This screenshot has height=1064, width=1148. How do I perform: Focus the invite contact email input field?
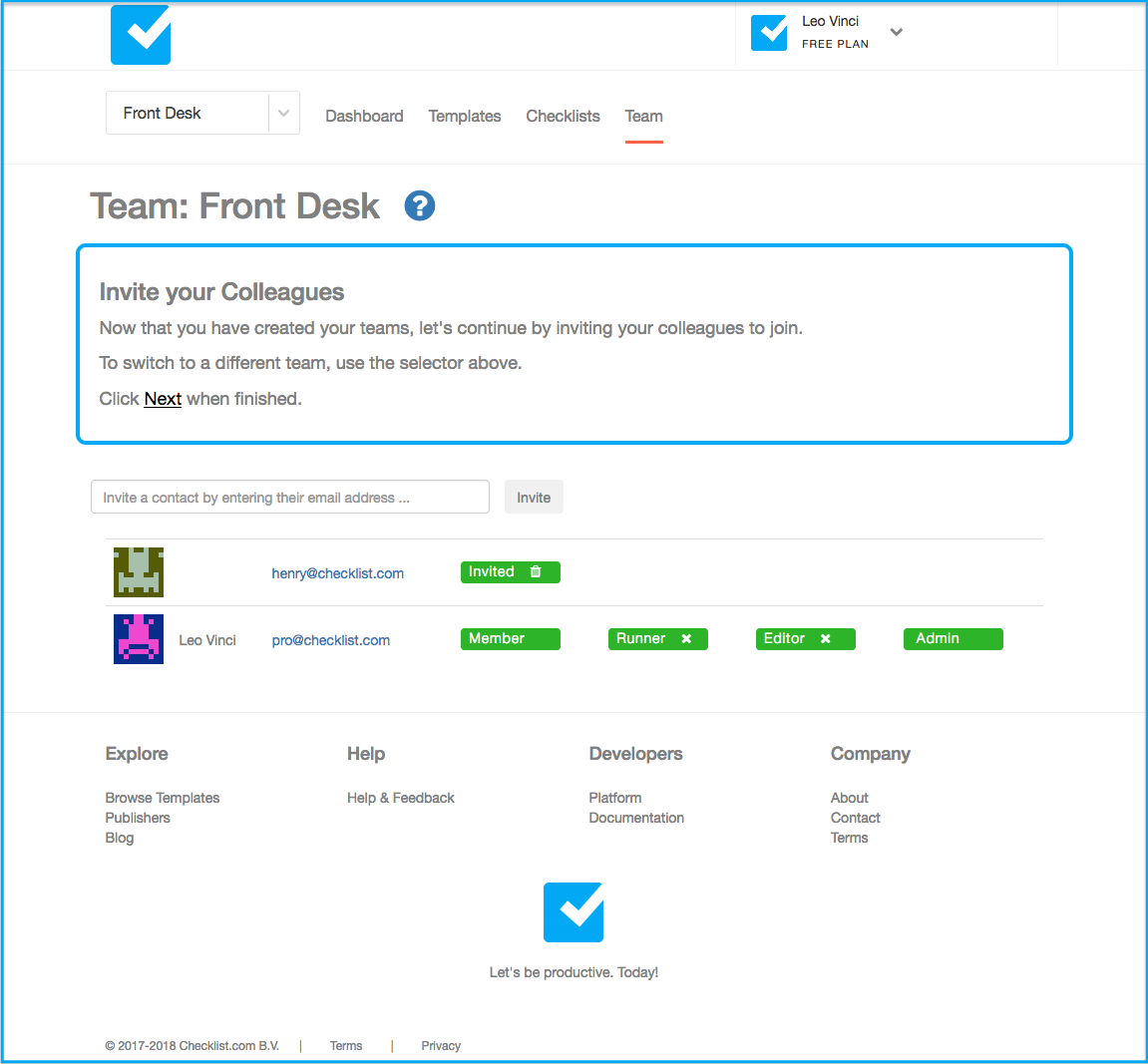[290, 497]
